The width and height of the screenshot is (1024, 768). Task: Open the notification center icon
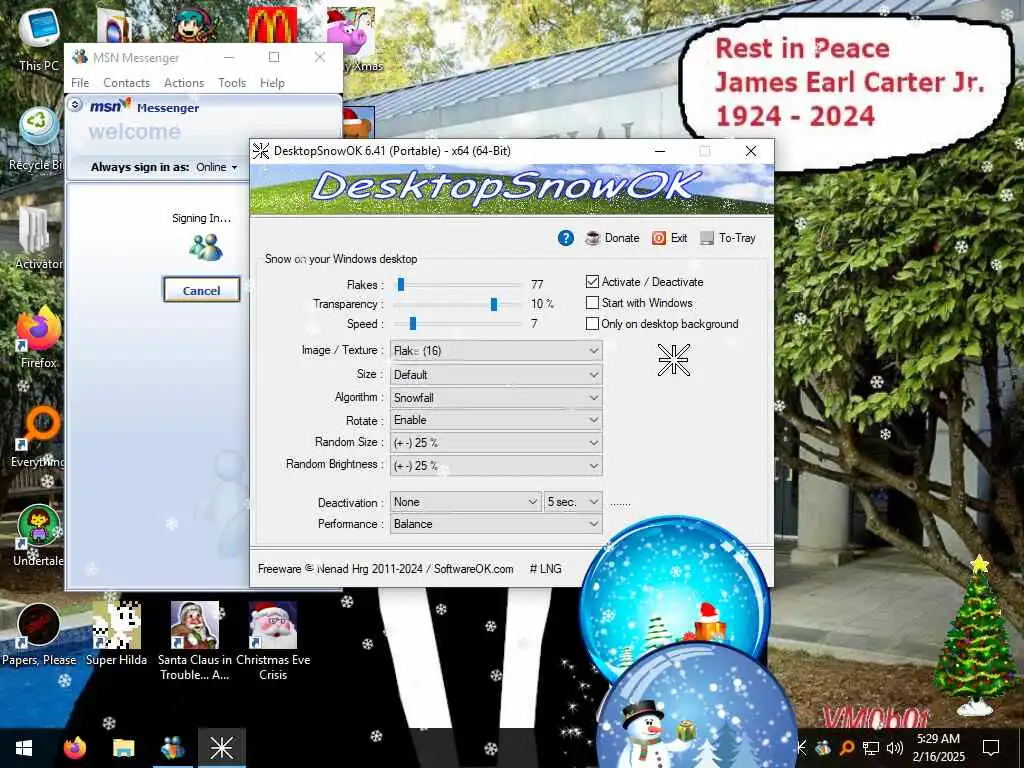point(991,748)
